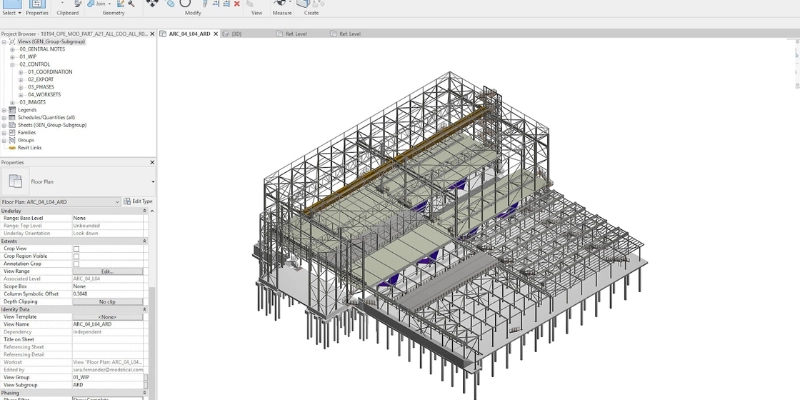
Task: Expand the 03_IMAGES node
Action: click(12, 102)
